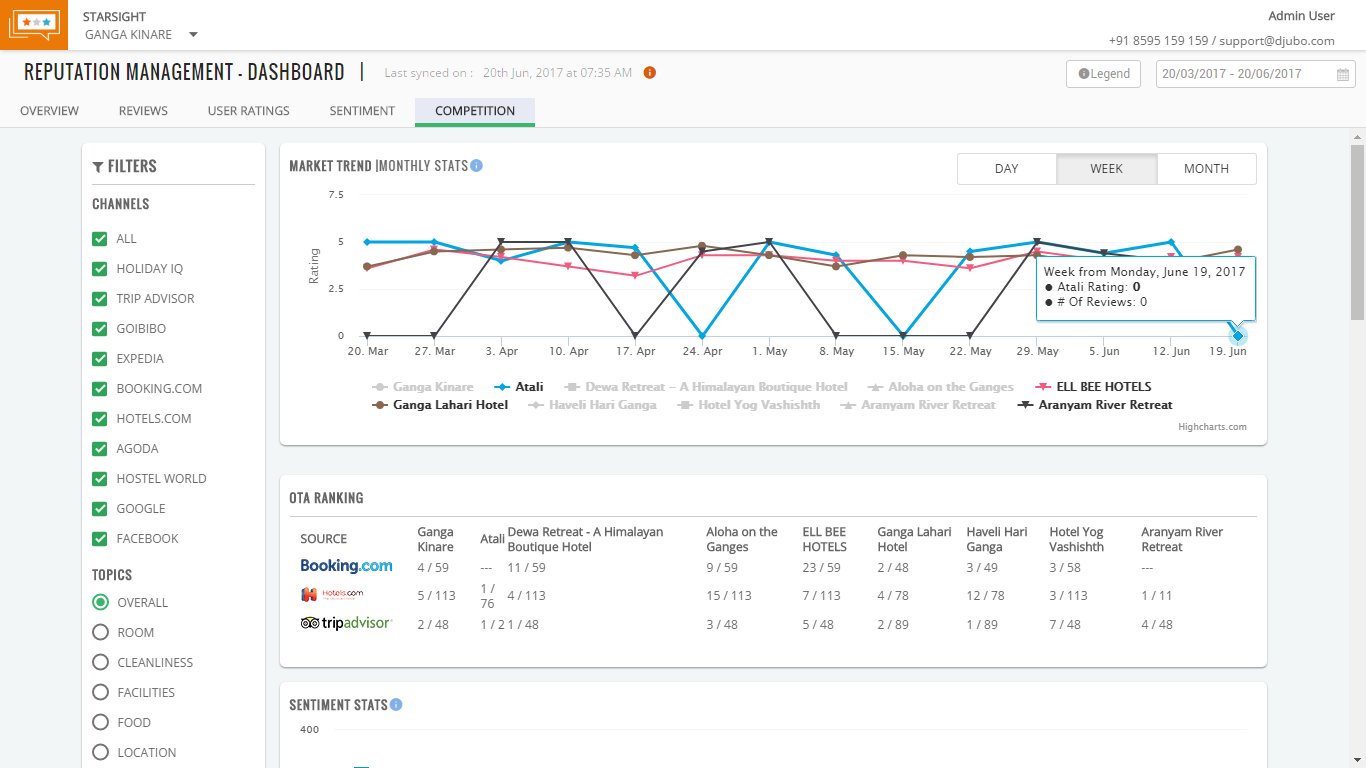The image size is (1366, 768).
Task: Switch to the Overview tab
Action: [49, 111]
